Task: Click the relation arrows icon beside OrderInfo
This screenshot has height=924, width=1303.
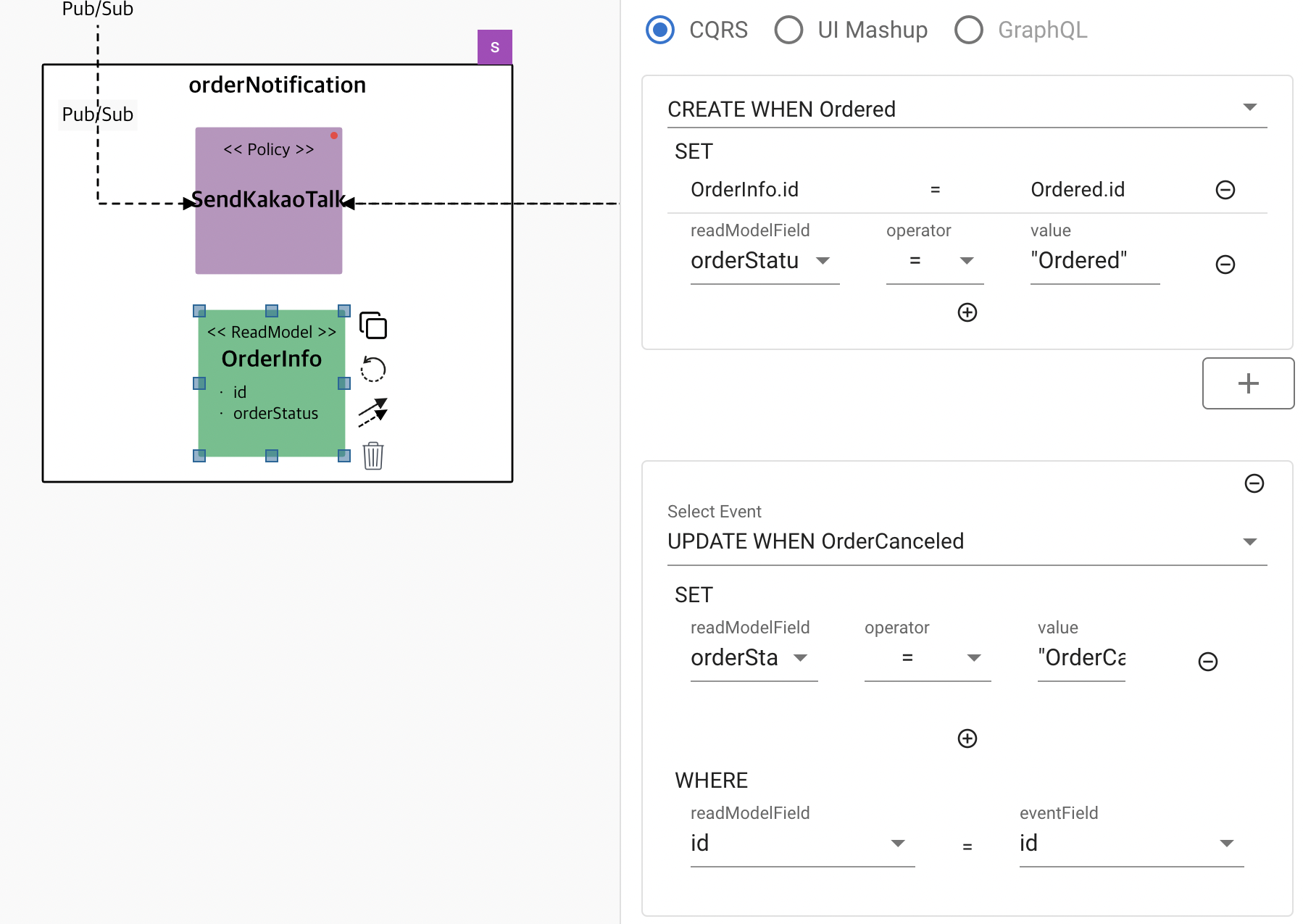Action: click(x=373, y=412)
